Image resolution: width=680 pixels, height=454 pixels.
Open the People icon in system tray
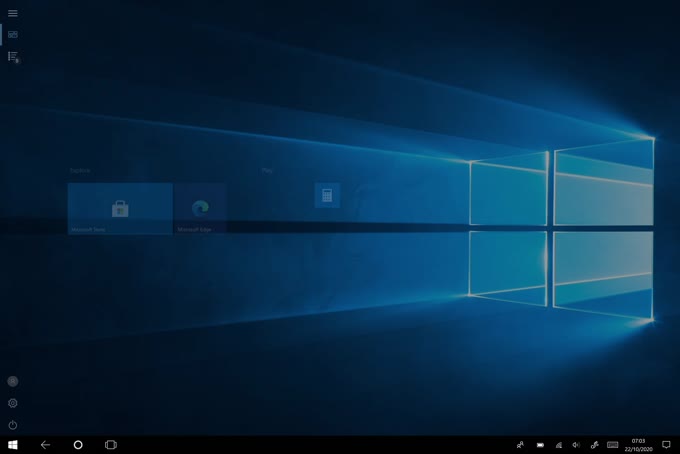tap(520, 444)
